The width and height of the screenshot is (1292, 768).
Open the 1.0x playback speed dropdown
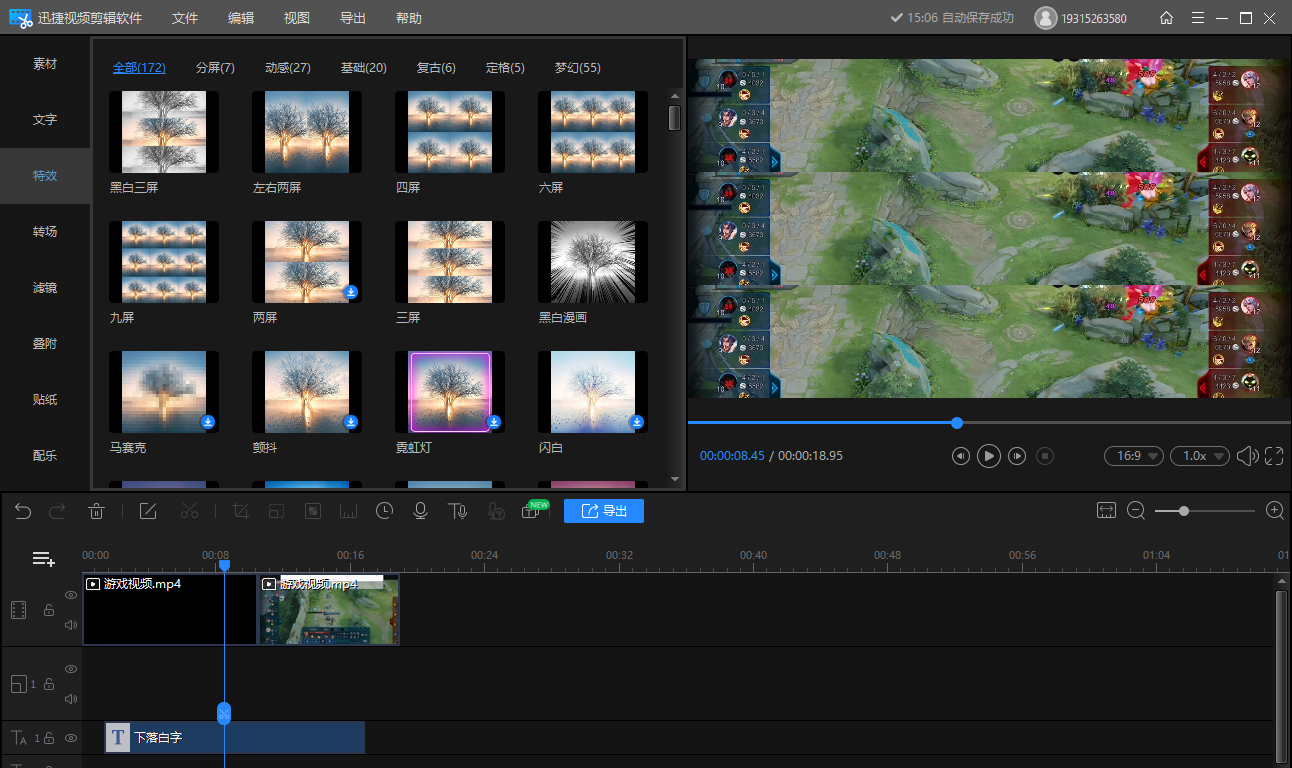point(1200,456)
